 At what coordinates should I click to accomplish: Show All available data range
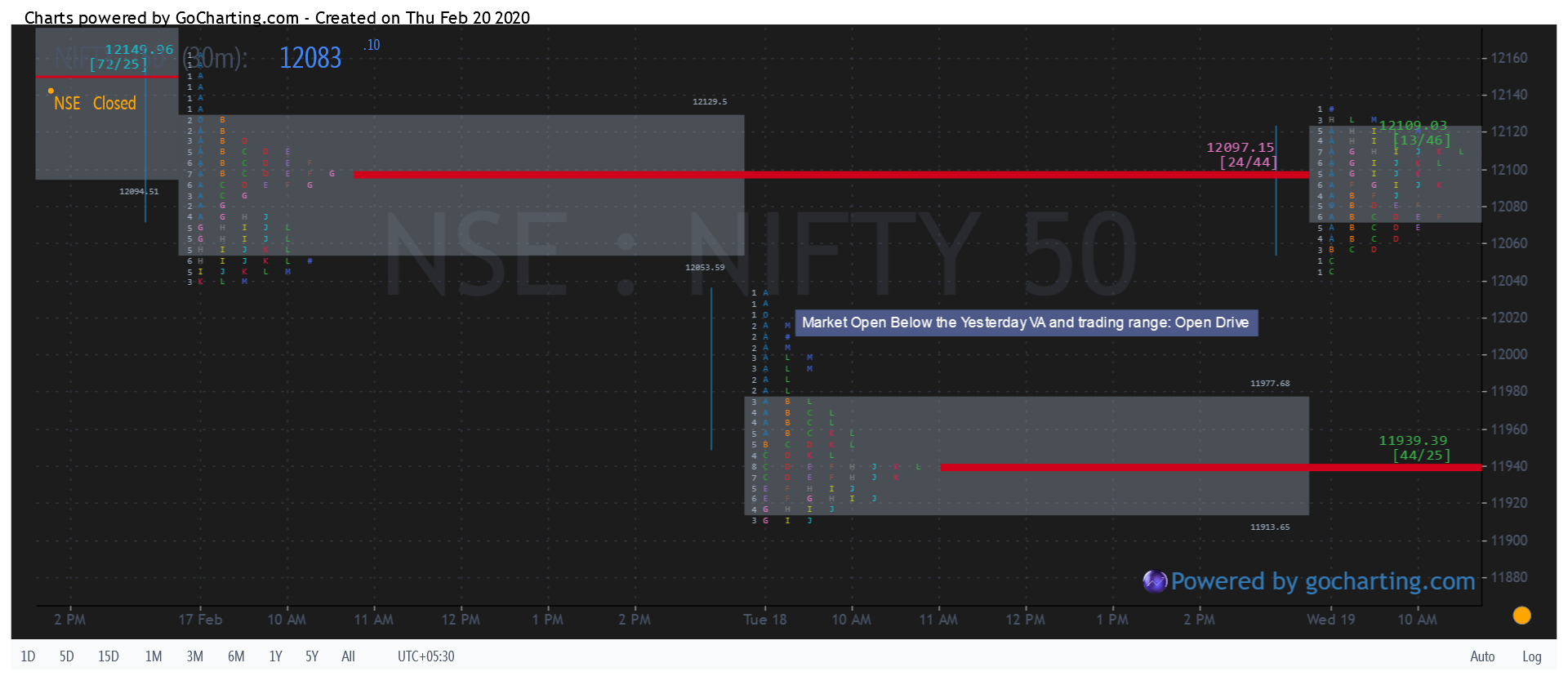click(348, 656)
